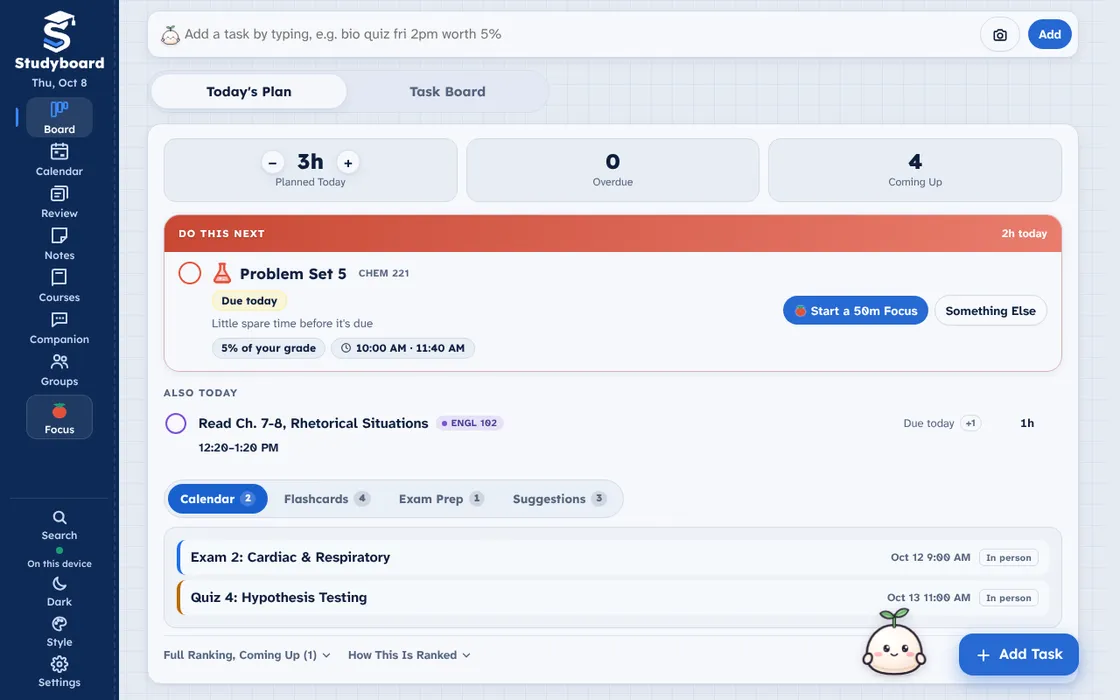Image resolution: width=1120 pixels, height=700 pixels.
Task: Click the 10:00 AM · 11:40 AM time chip
Action: pos(403,348)
